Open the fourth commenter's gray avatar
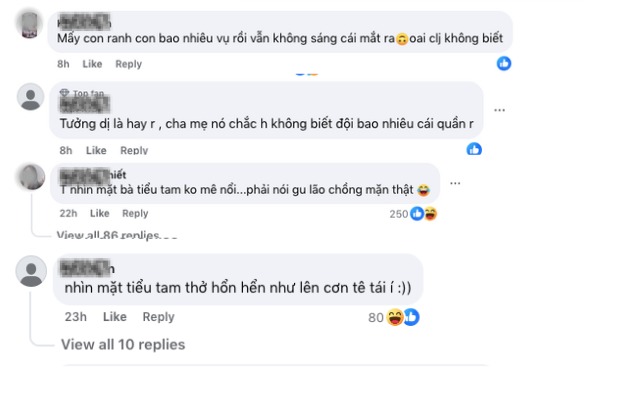This screenshot has height=408, width=635. point(32,270)
